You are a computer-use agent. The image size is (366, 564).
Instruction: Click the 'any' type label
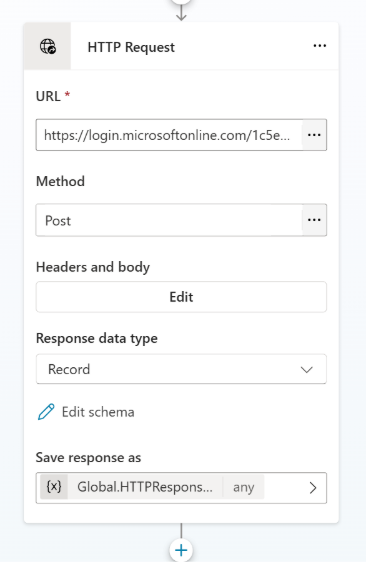click(x=243, y=487)
